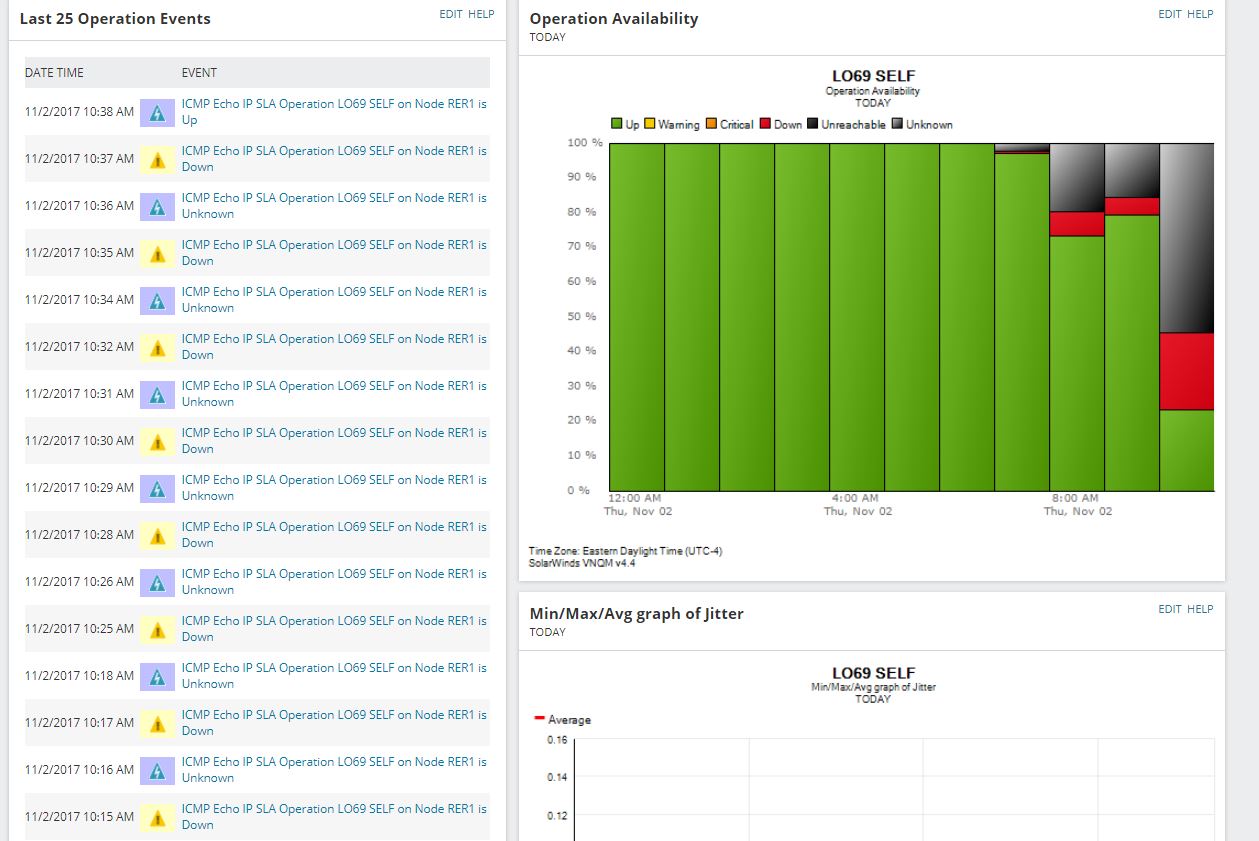This screenshot has width=1259, height=841.
Task: Click the blue status icon at 10:34 AM
Action: [x=157, y=300]
